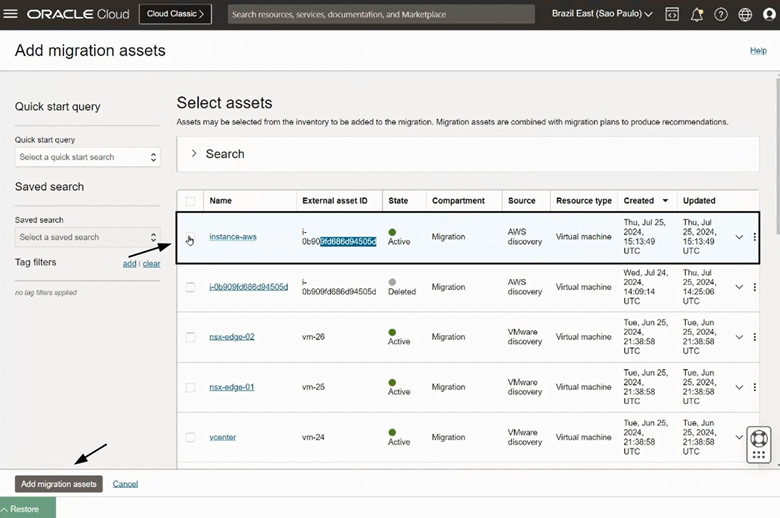Click the top search resources field
Viewport: 780px width, 518px height.
click(380, 15)
